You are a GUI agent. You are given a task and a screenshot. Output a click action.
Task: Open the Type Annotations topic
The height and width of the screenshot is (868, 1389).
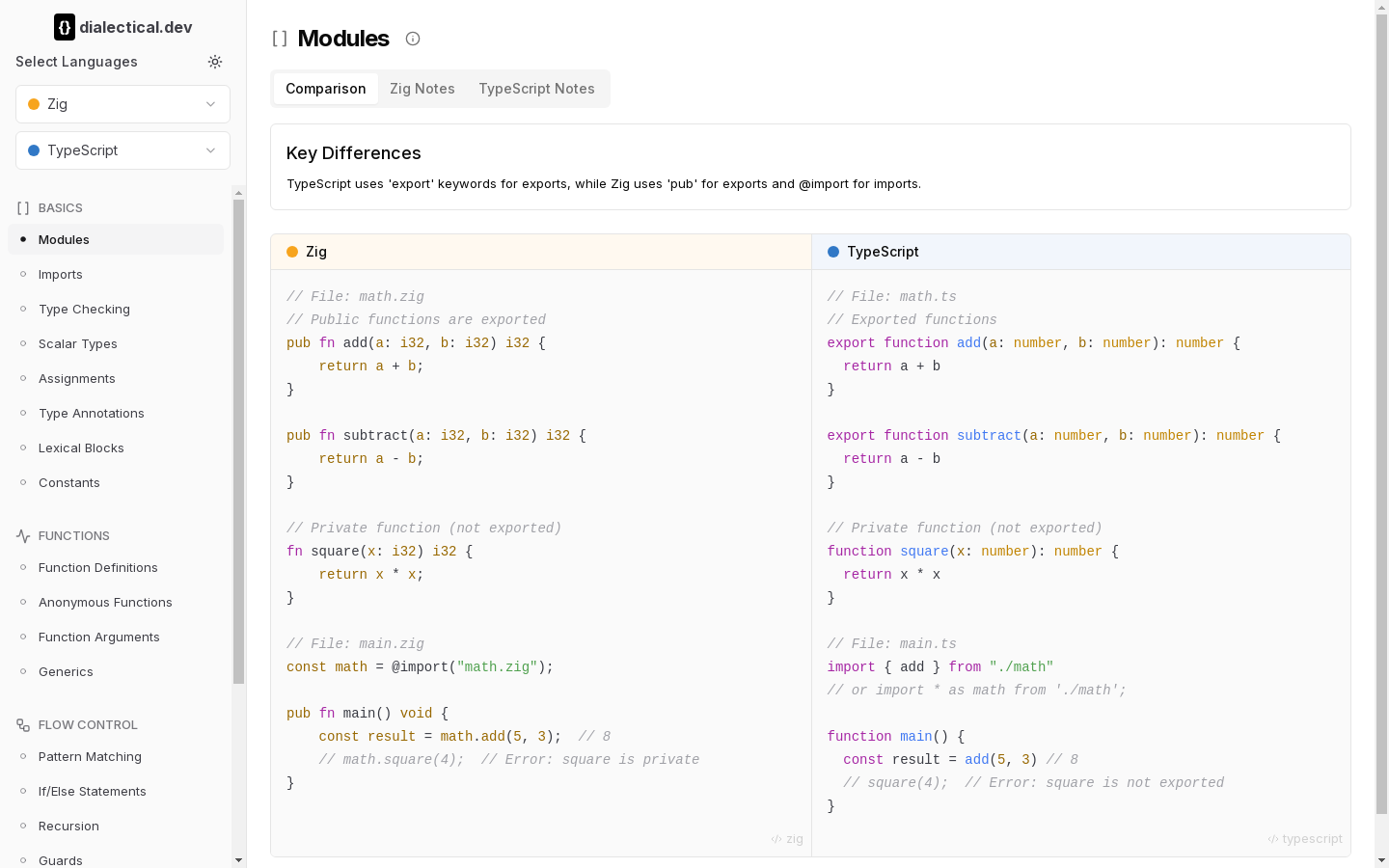(116, 413)
